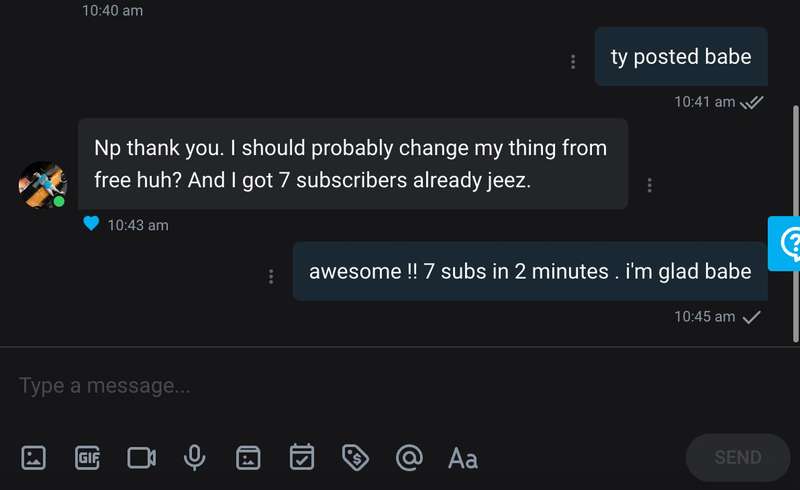The height and width of the screenshot is (490, 800).
Task: Open options menu beside 'ty posted babe'
Action: (x=573, y=61)
